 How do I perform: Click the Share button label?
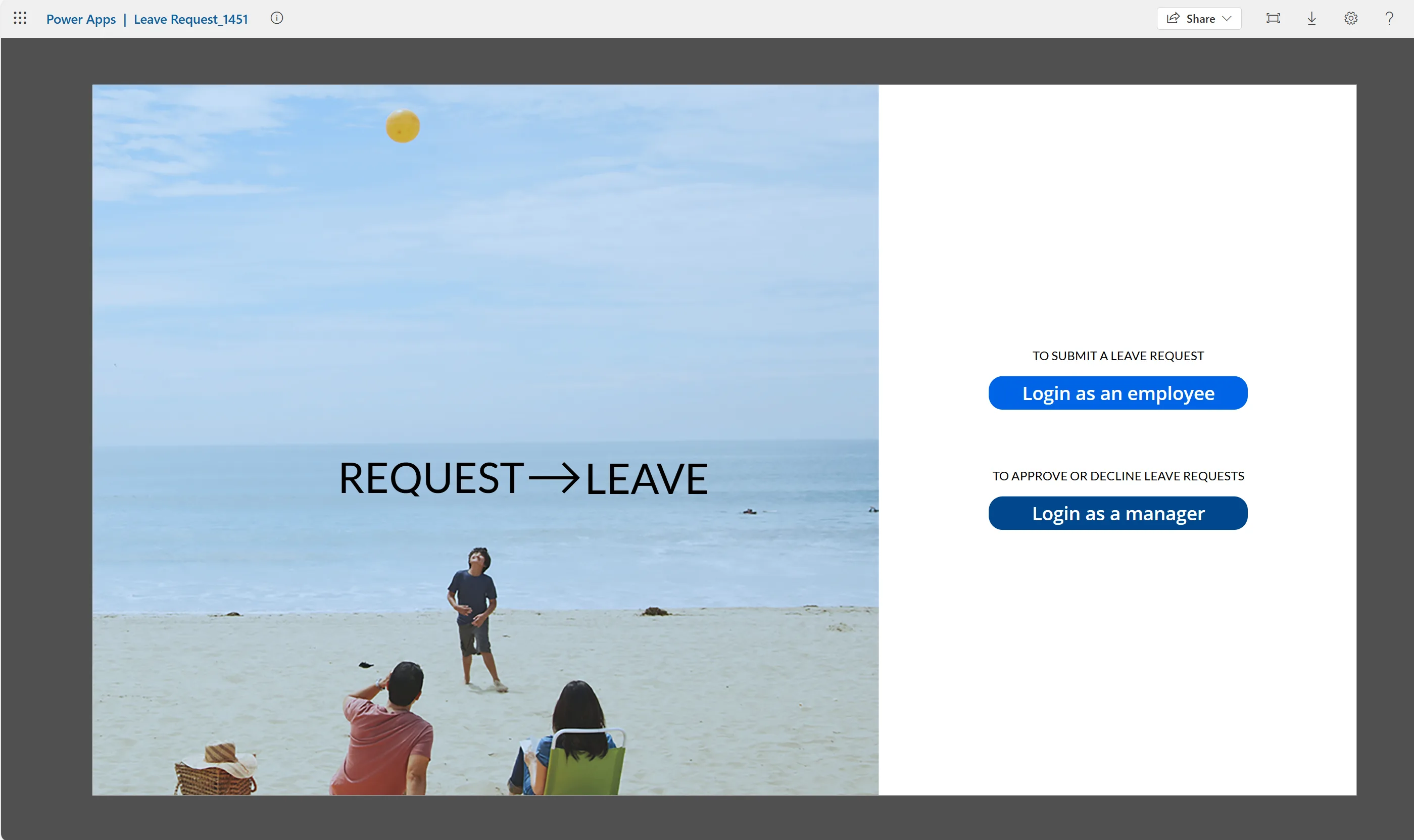tap(1201, 19)
